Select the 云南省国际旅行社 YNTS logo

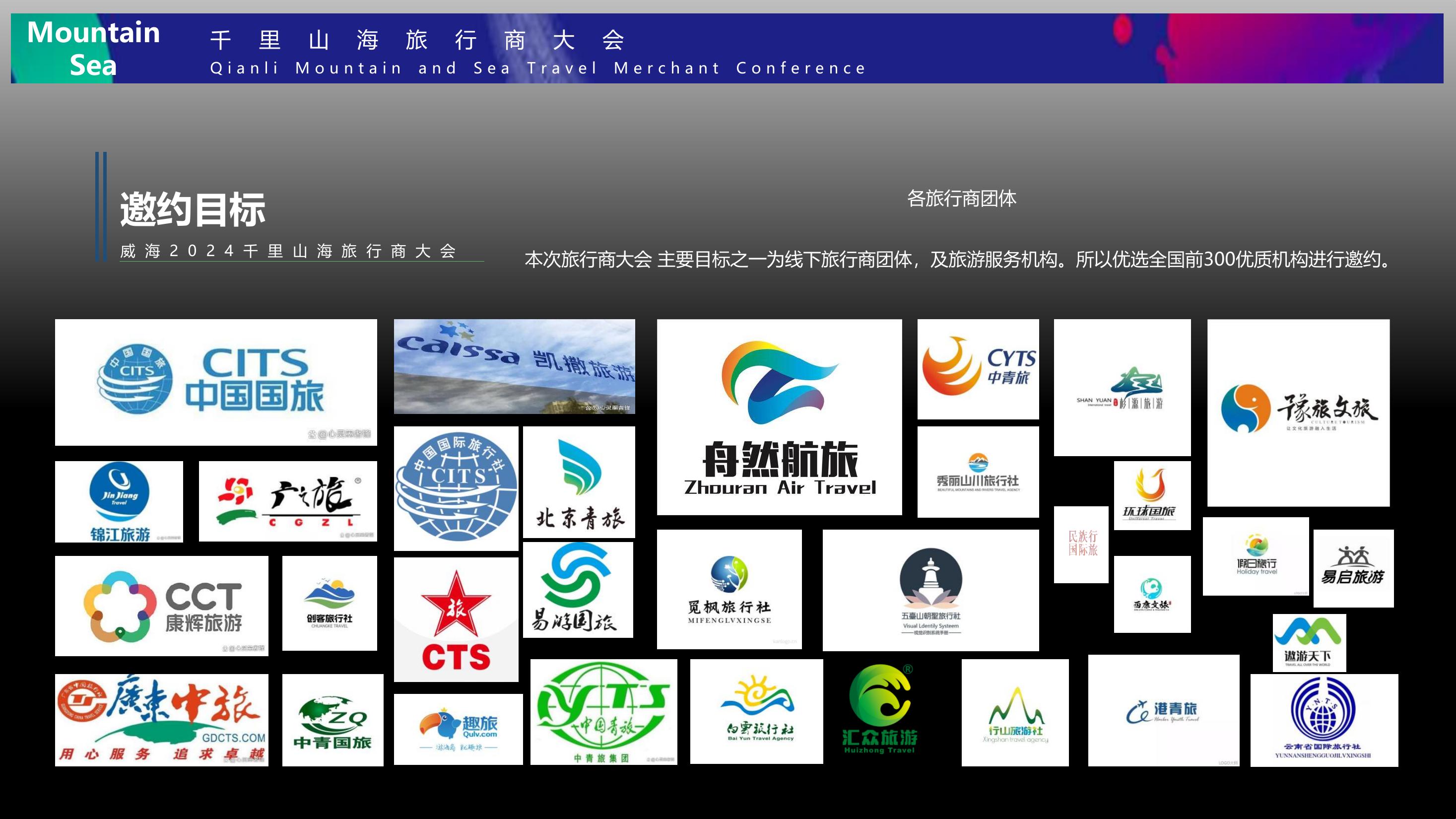tap(1324, 721)
